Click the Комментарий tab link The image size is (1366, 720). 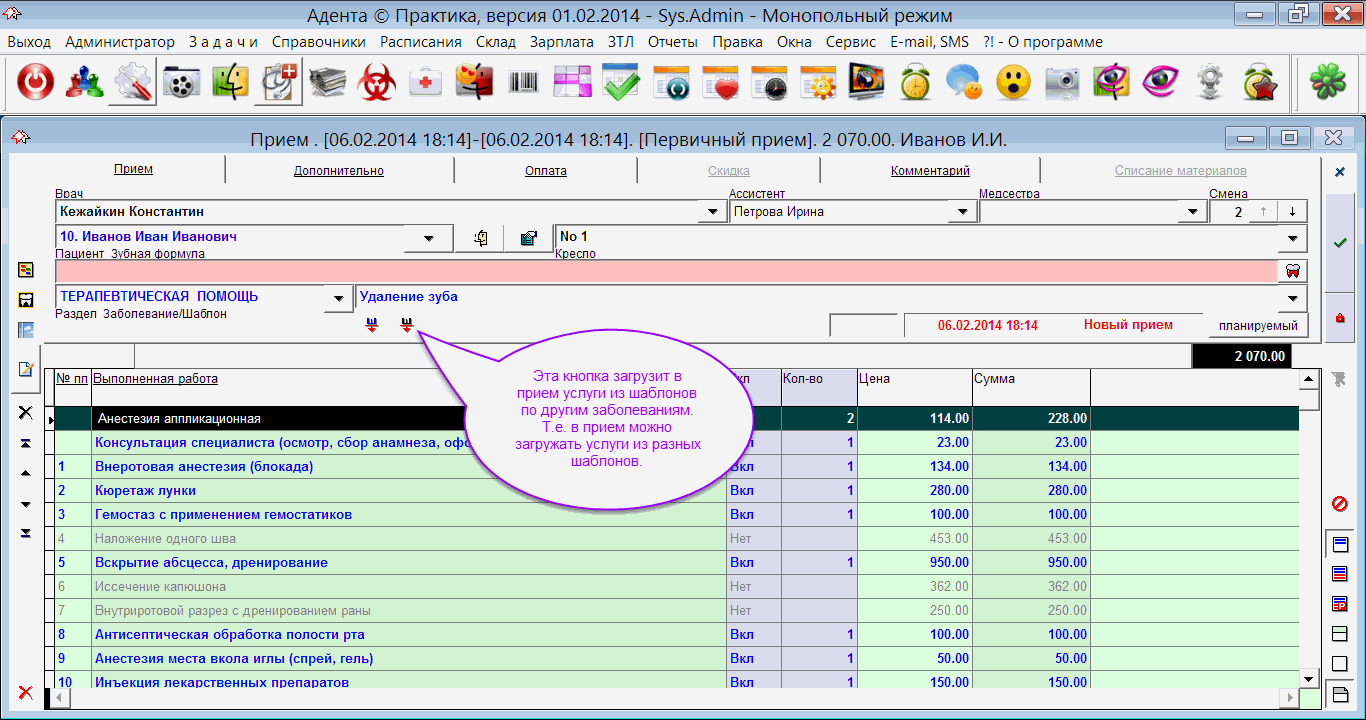point(930,171)
